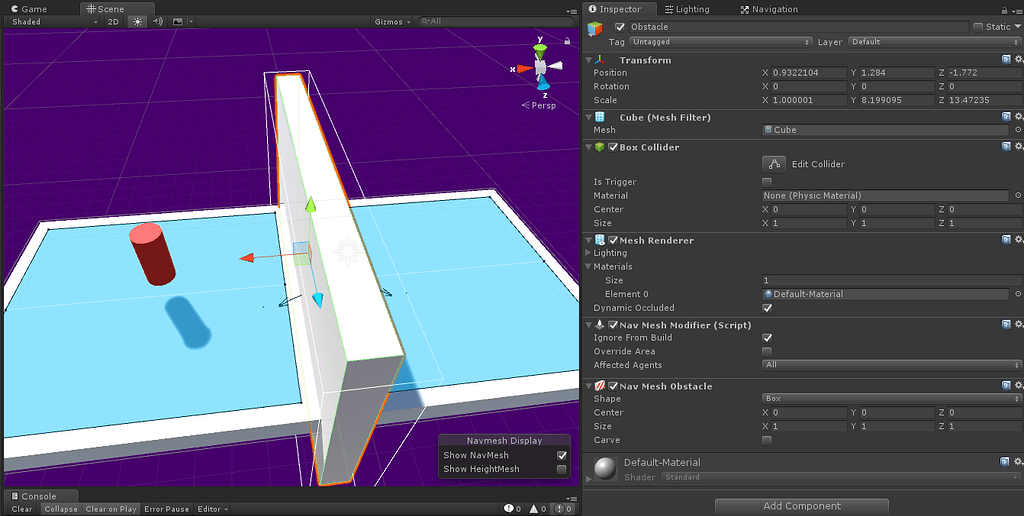The width and height of the screenshot is (1024, 516).
Task: Collapse the Transform component foldout
Action: coord(588,60)
